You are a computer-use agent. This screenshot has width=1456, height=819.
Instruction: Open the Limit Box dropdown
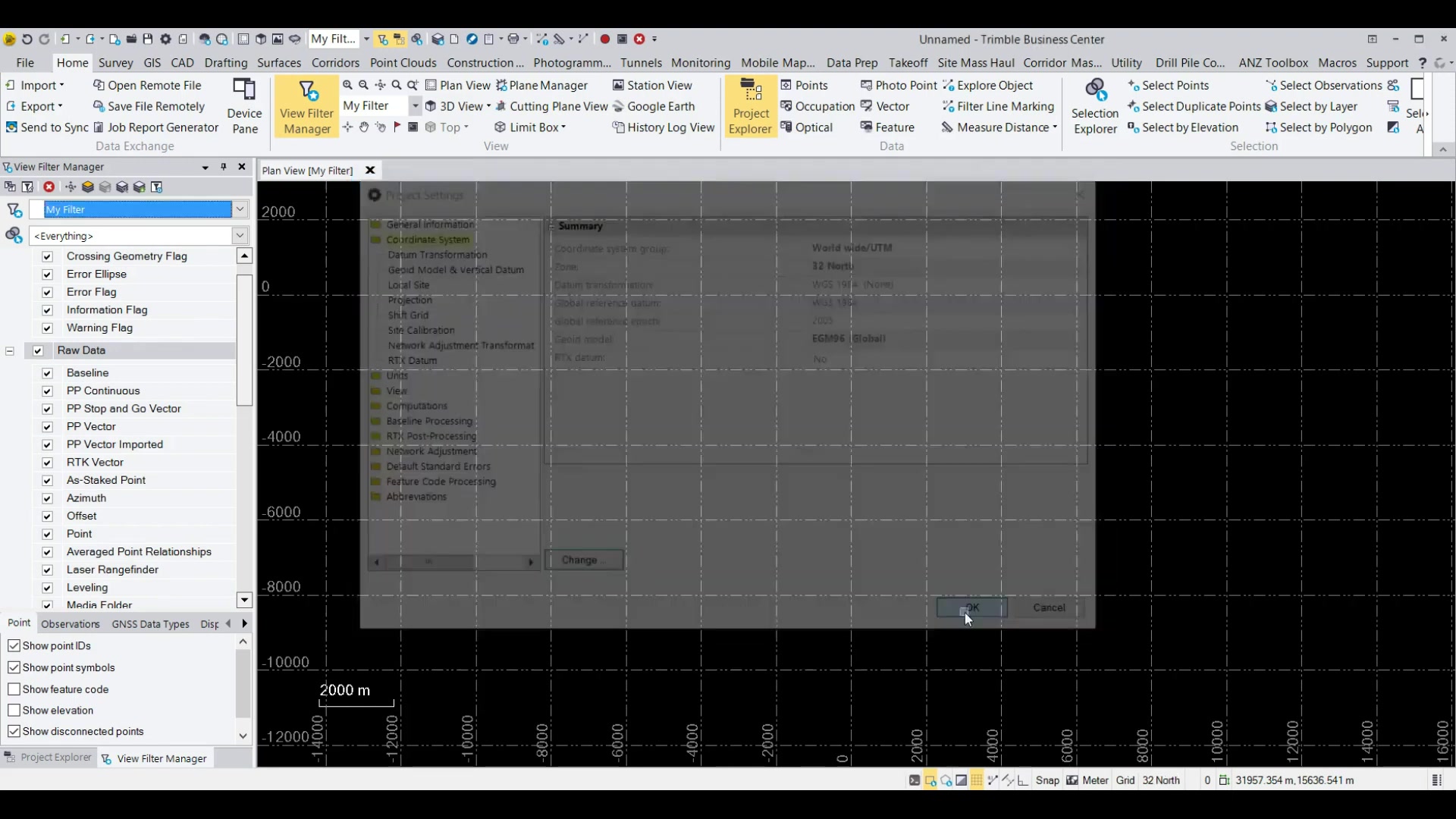[x=563, y=127]
